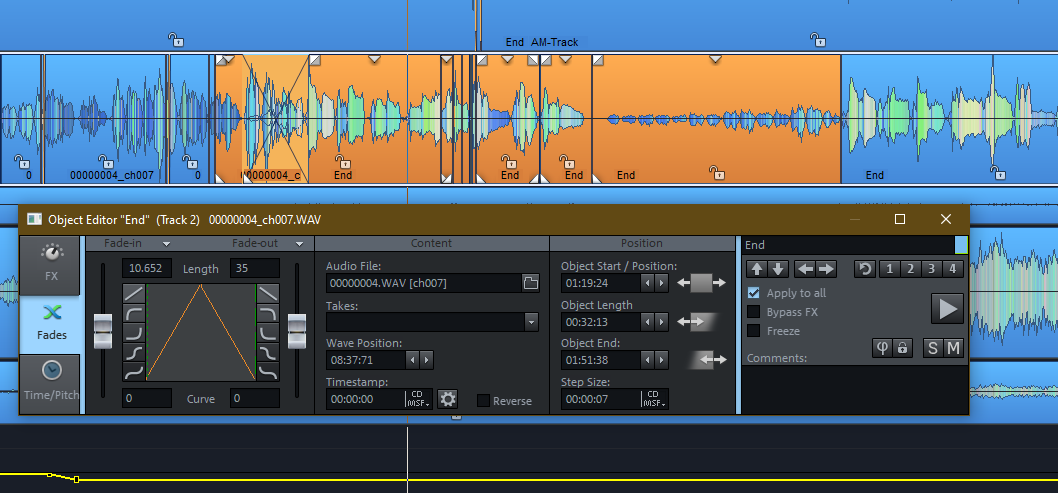This screenshot has width=1058, height=493.
Task: Select snapshot button 2
Action: [x=910, y=269]
